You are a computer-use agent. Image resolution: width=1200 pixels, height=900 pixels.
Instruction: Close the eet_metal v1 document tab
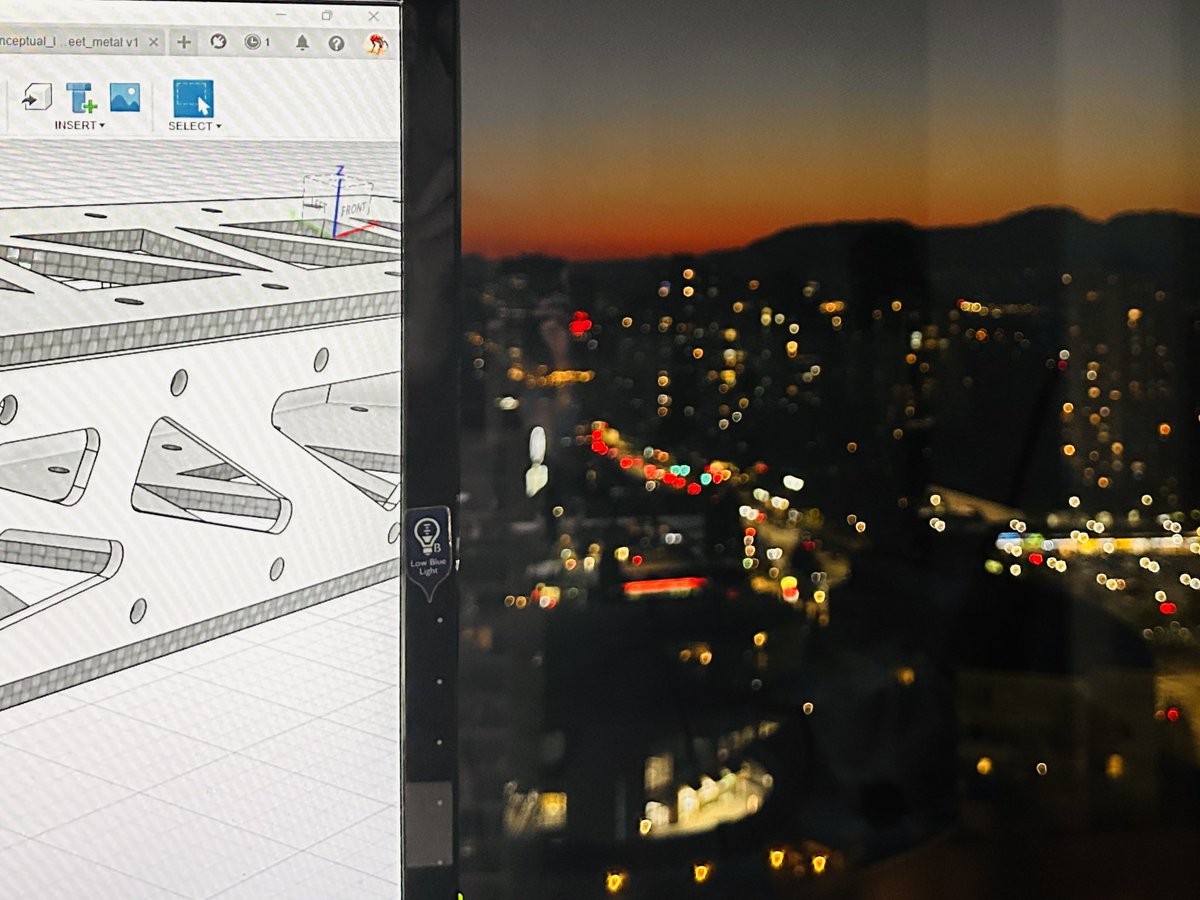point(154,42)
